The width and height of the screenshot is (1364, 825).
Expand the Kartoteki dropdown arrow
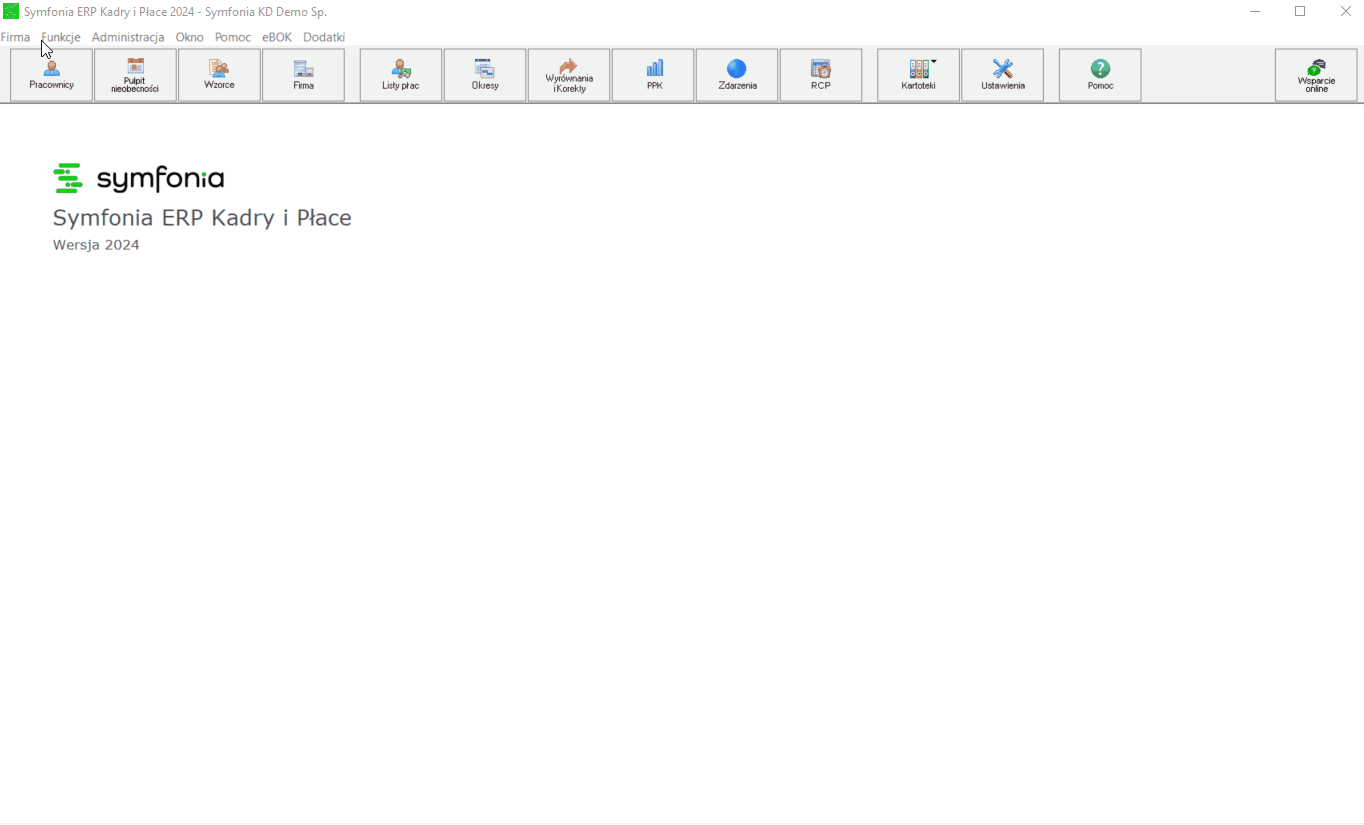click(934, 62)
